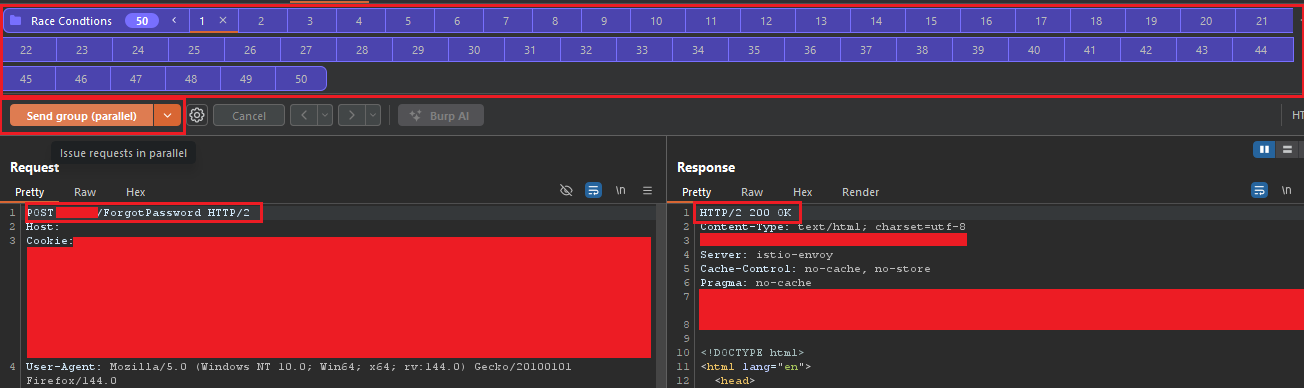Select Repeater tab 44

1260,50
